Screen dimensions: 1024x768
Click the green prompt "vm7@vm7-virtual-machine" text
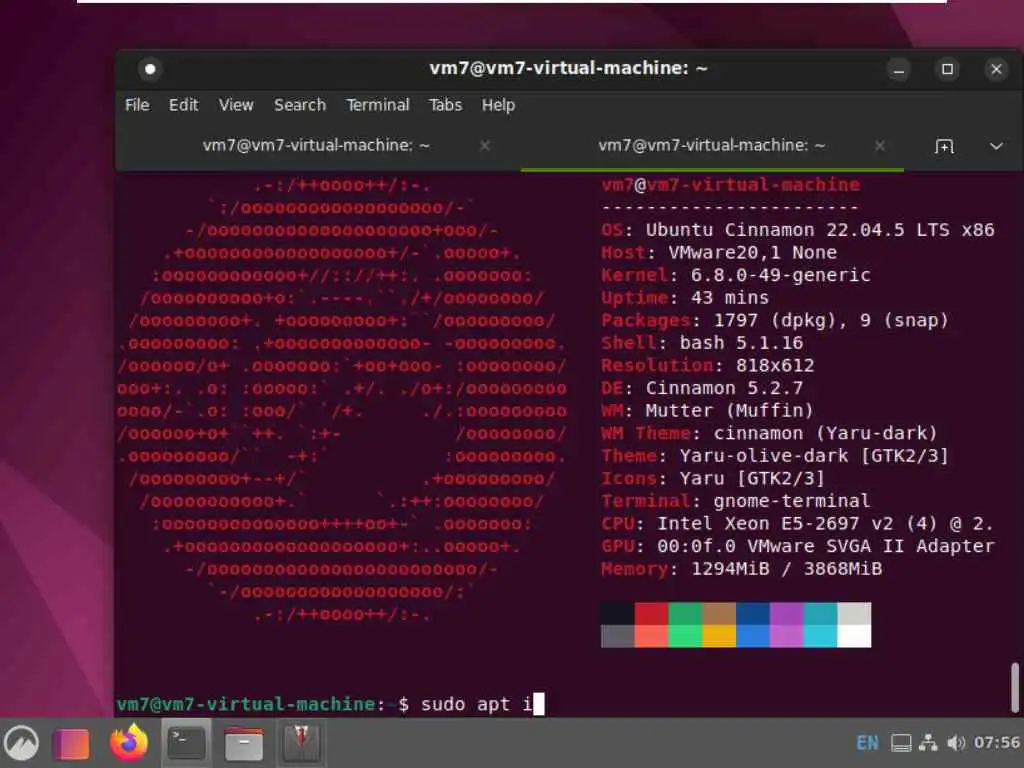point(246,704)
